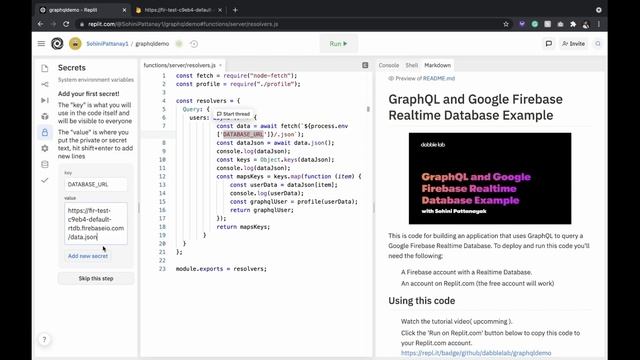Open the Settings gear in sidebar
The width and height of the screenshot is (640, 360).
click(44, 148)
